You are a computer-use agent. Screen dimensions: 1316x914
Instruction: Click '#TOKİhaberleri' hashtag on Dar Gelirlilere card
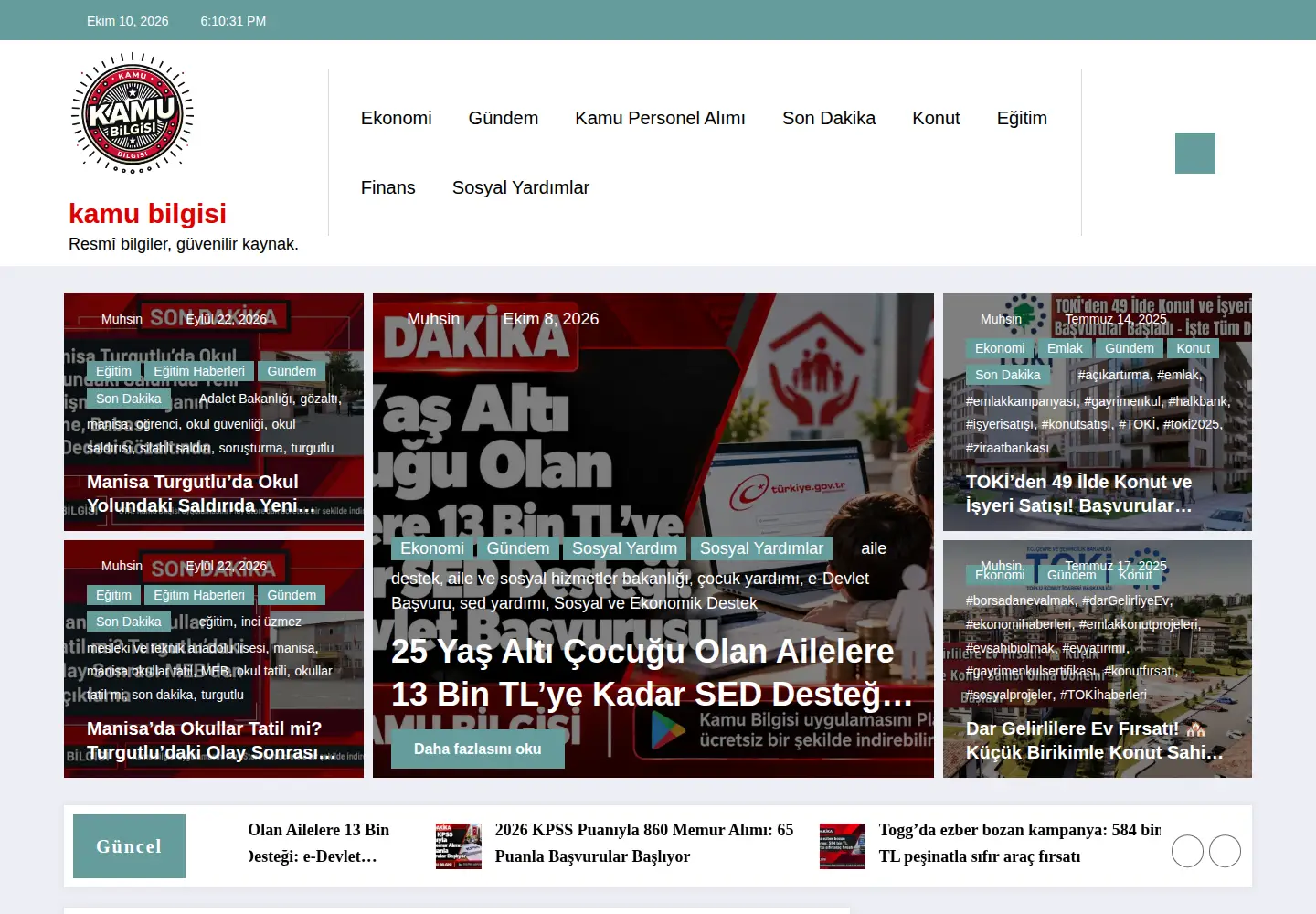coord(1103,695)
